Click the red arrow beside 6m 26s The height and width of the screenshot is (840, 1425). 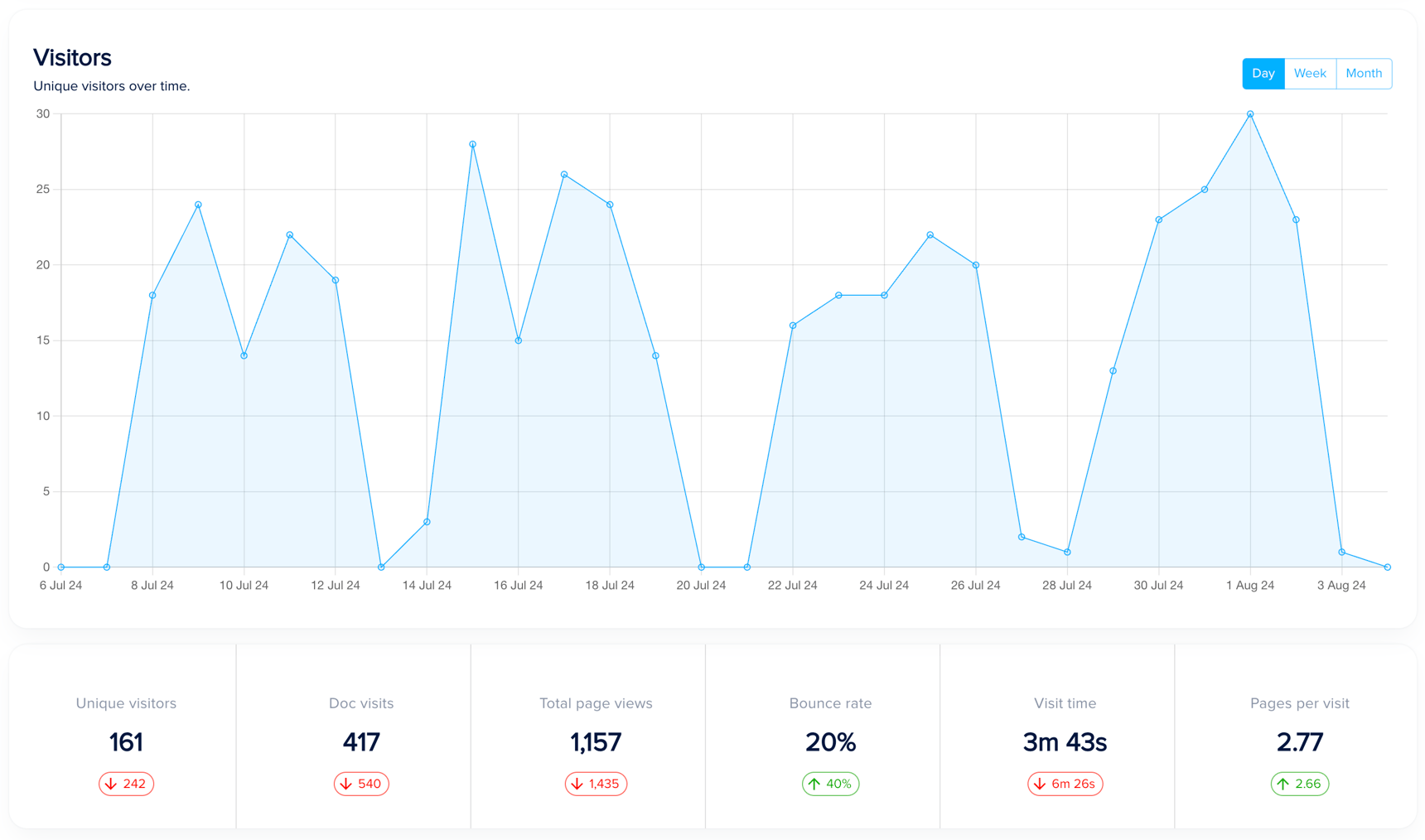coord(1040,783)
